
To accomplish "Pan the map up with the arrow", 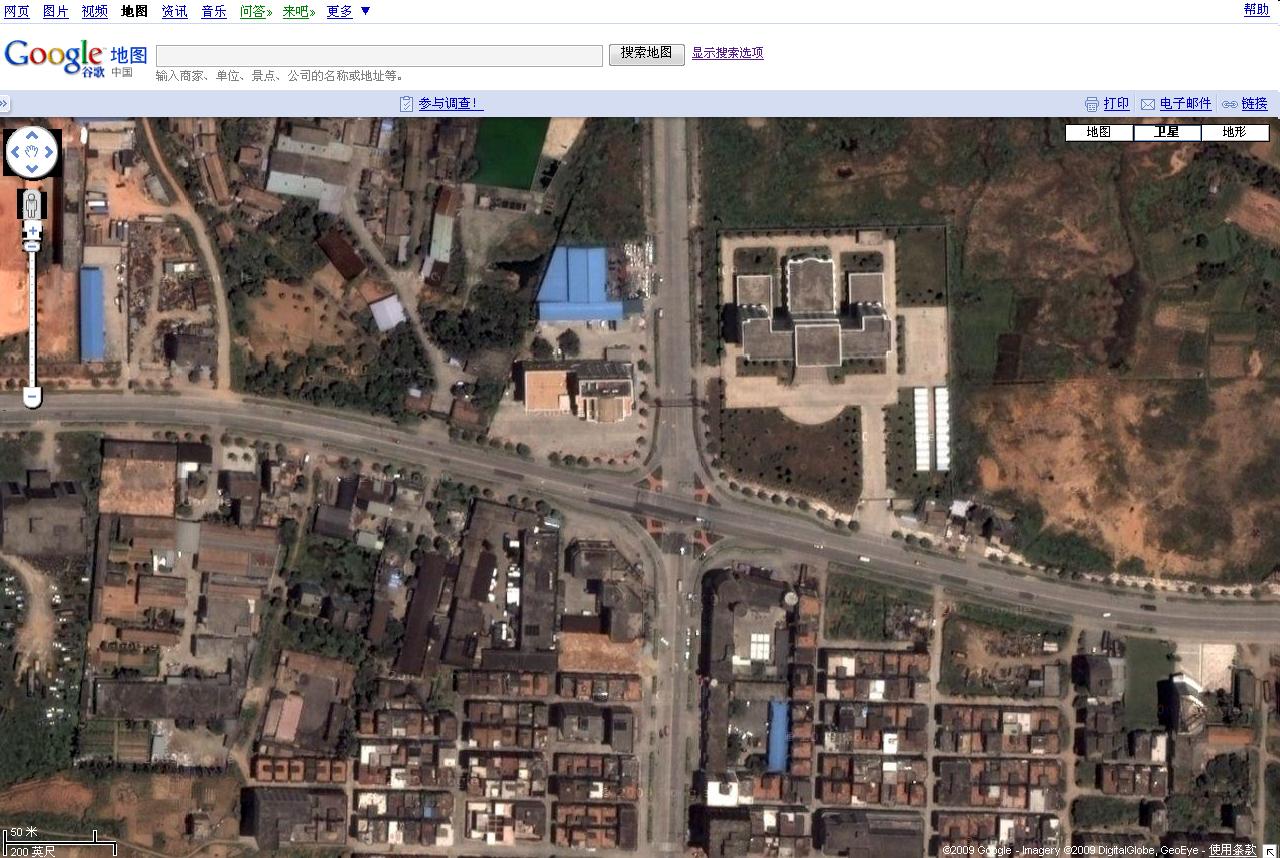I will click(32, 135).
